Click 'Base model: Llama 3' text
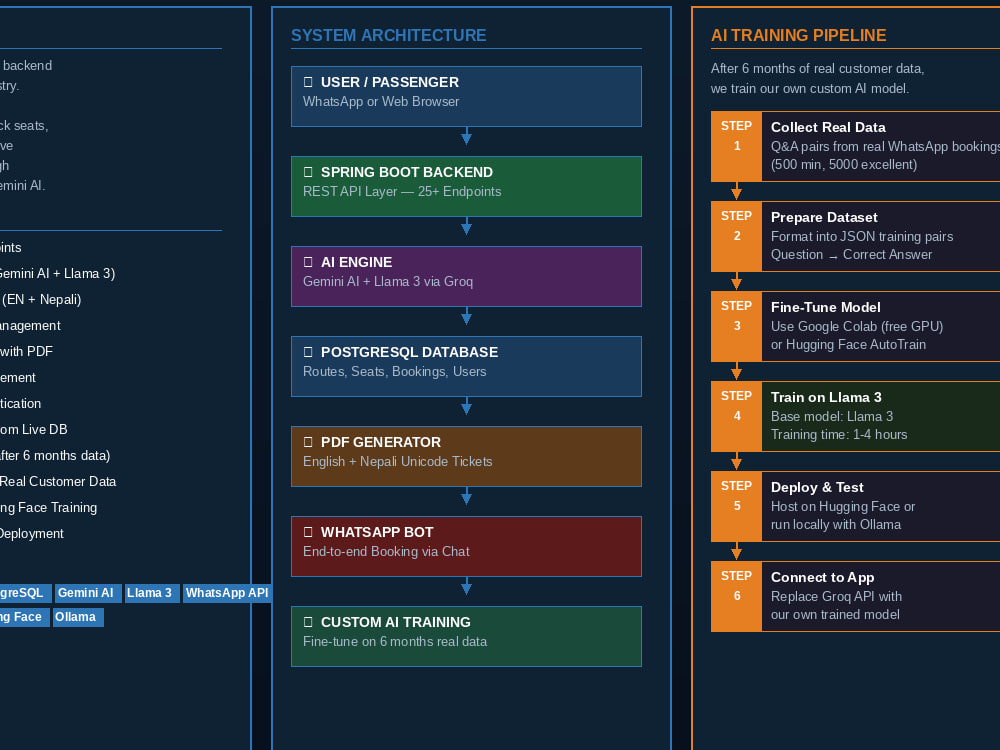 pyautogui.click(x=832, y=416)
